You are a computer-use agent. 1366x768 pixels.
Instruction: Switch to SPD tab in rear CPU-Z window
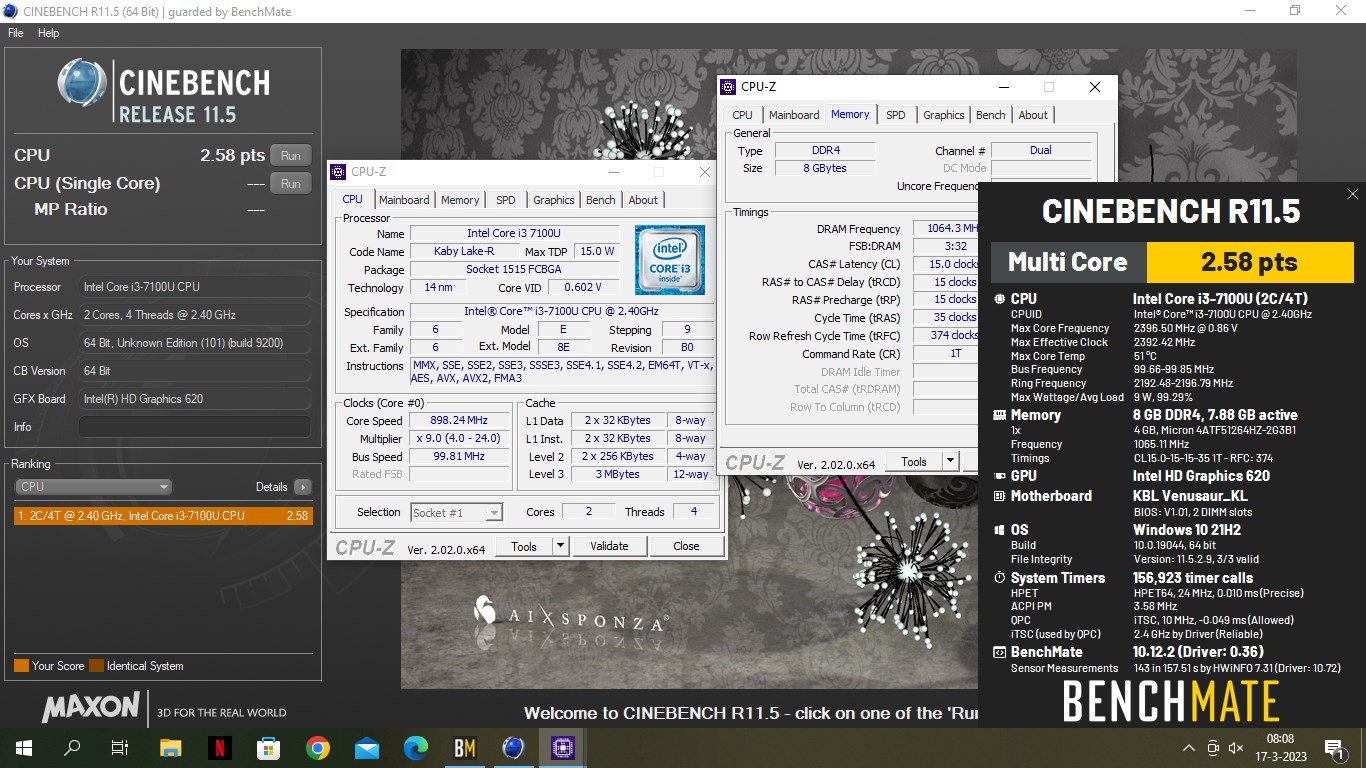896,115
